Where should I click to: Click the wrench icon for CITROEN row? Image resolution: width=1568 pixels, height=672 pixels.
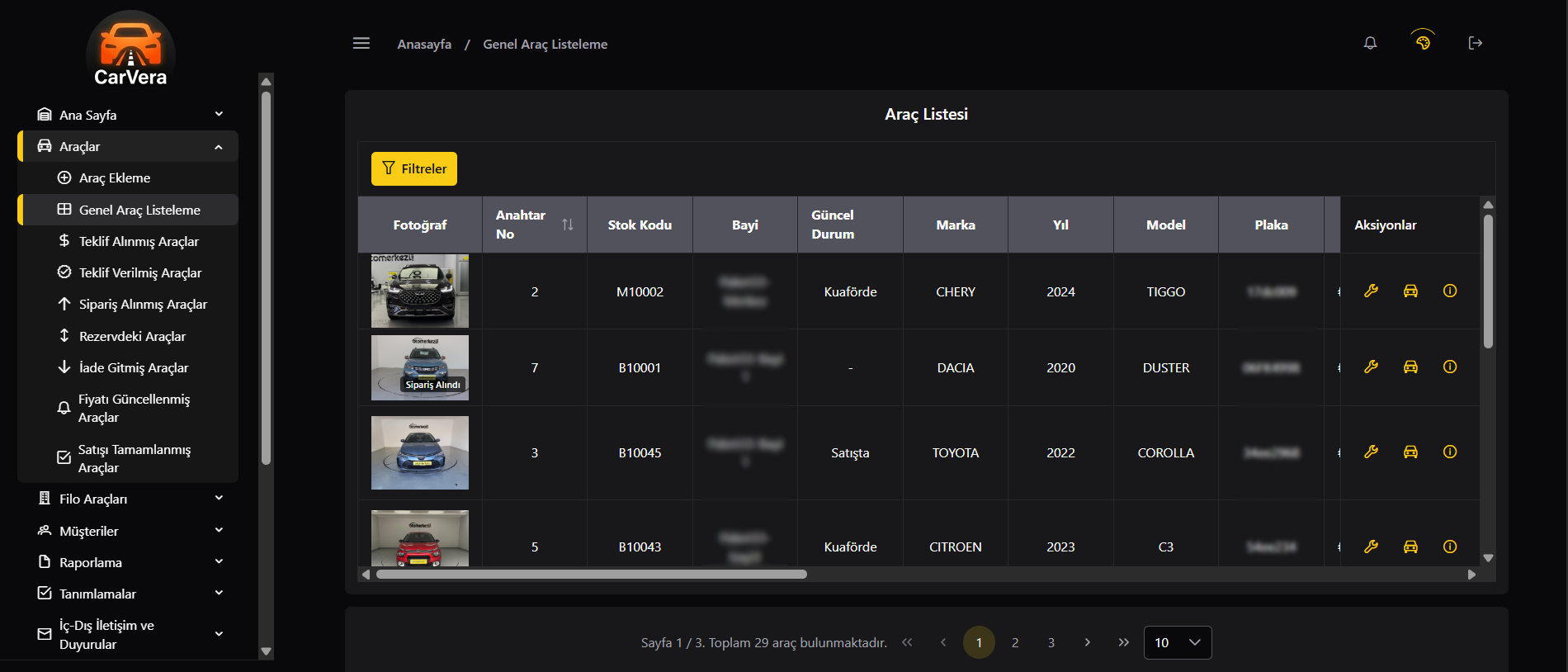pyautogui.click(x=1371, y=547)
